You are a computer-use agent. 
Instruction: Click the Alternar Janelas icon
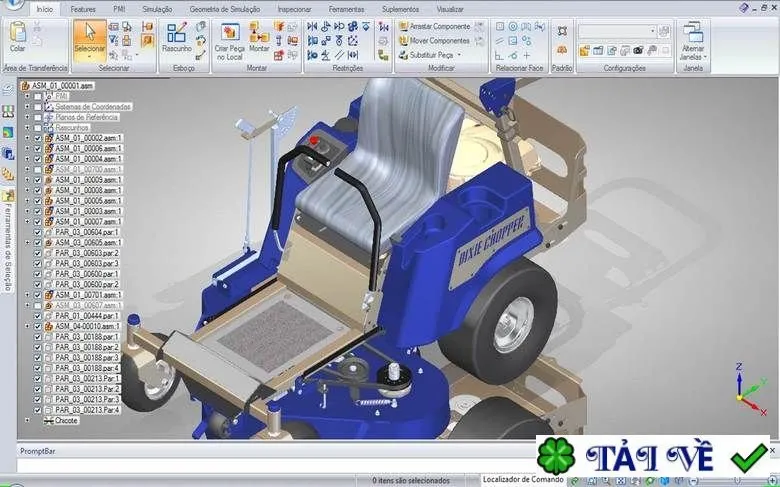(693, 40)
